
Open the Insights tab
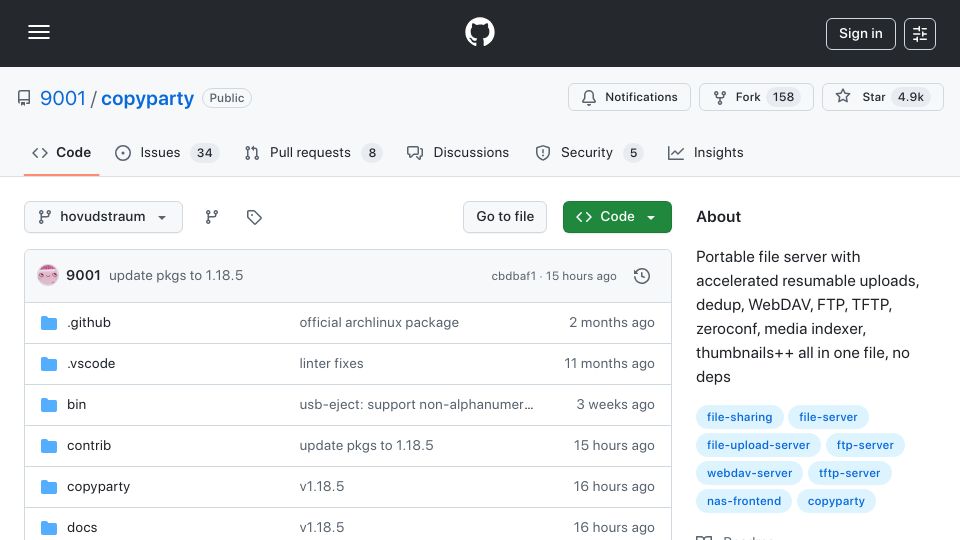[x=705, y=152]
